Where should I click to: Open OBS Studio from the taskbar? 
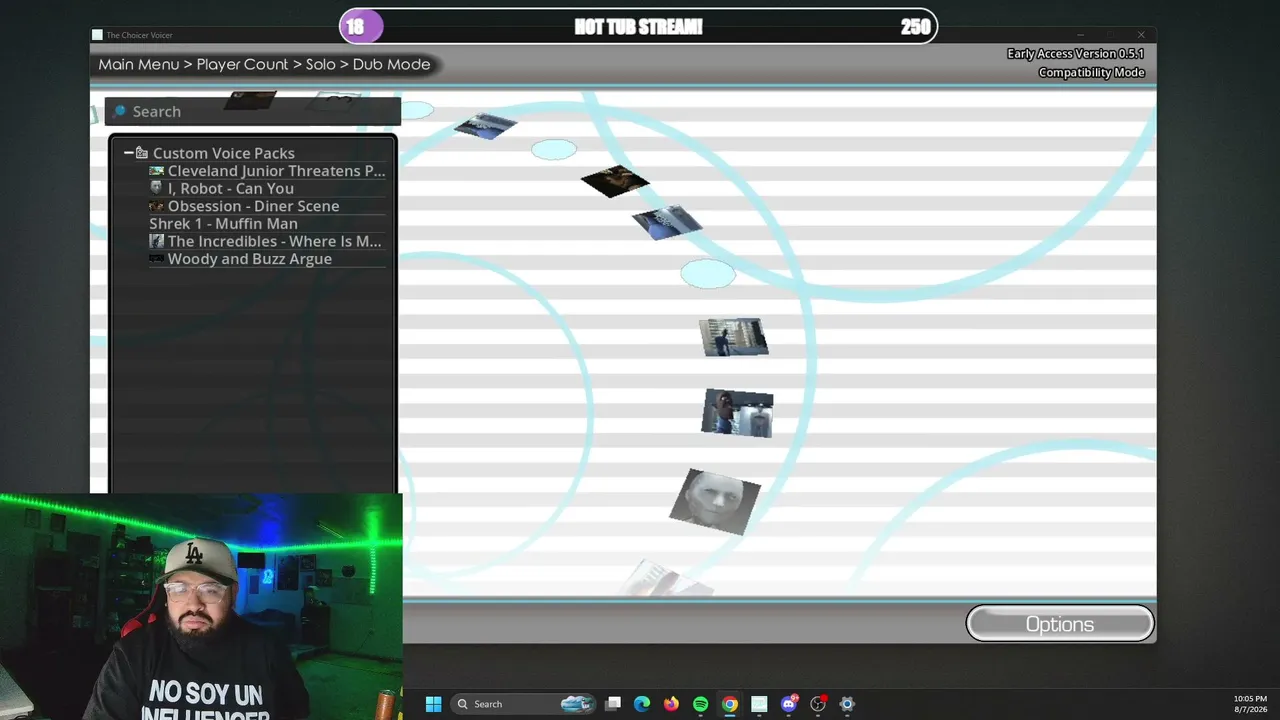pyautogui.click(x=818, y=704)
